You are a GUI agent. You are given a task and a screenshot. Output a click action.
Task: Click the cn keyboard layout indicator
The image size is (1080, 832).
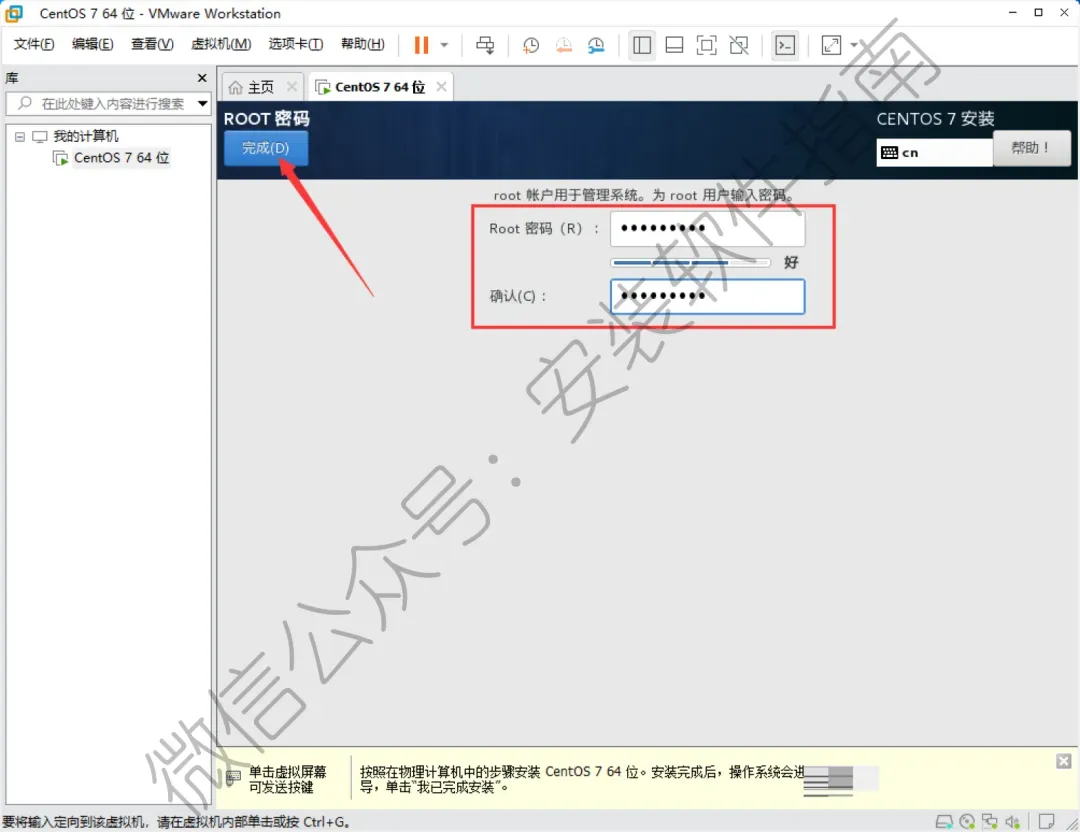pyautogui.click(x=934, y=152)
